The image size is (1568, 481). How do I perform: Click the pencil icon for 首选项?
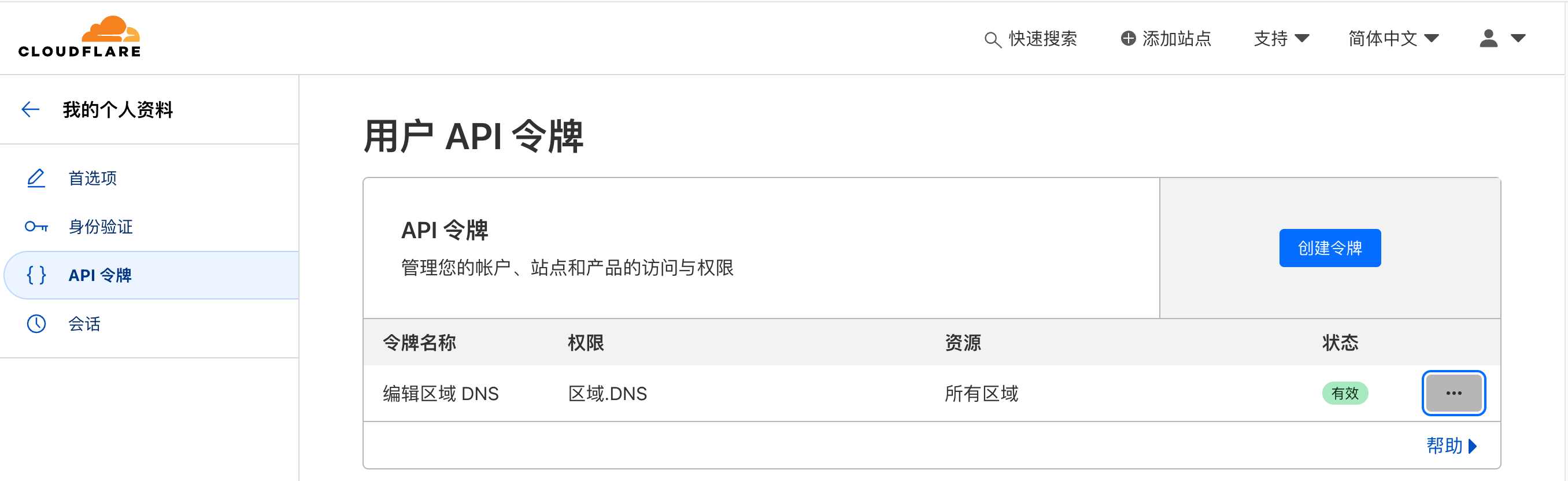point(36,179)
